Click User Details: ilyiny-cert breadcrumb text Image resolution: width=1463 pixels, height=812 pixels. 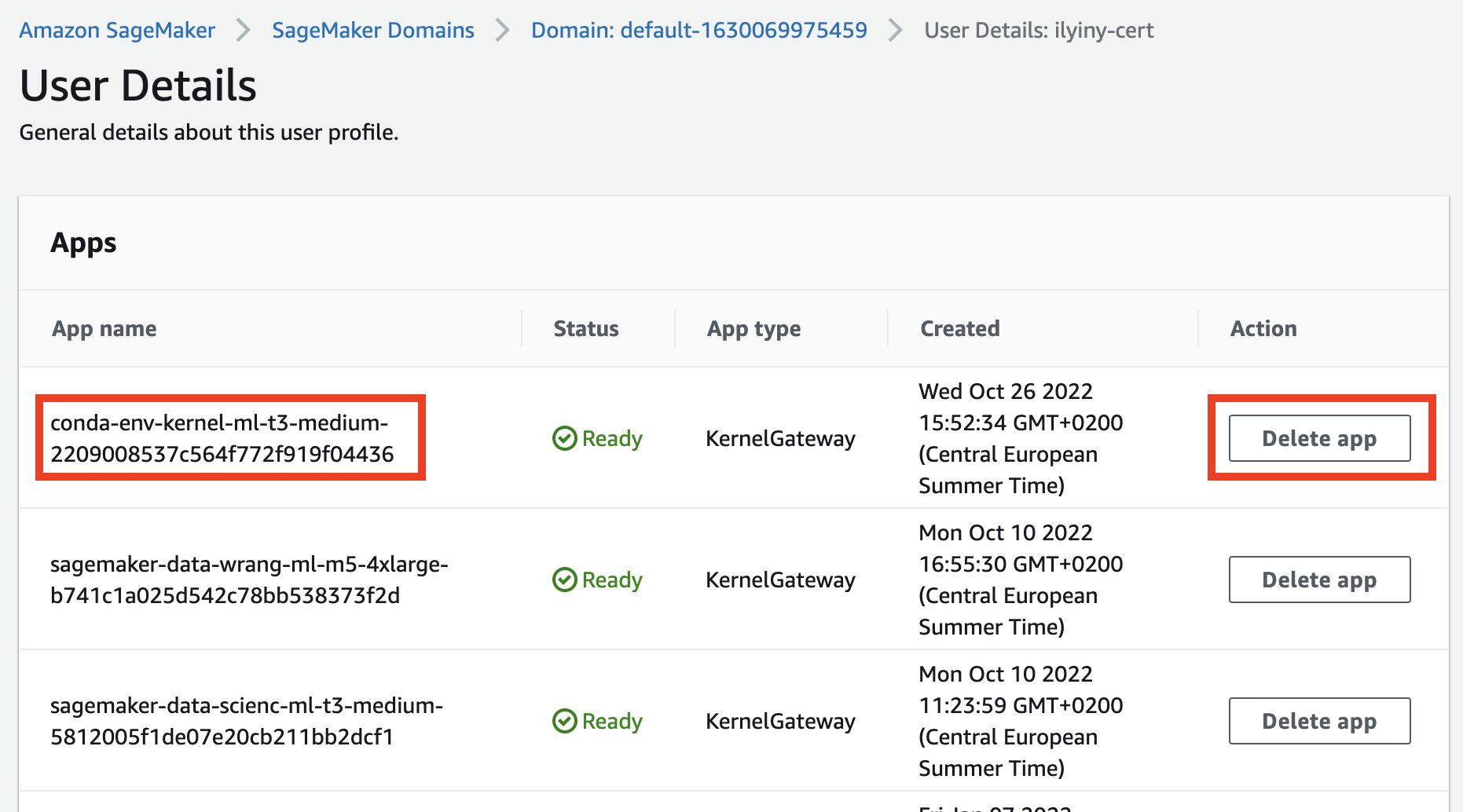pos(1039,30)
